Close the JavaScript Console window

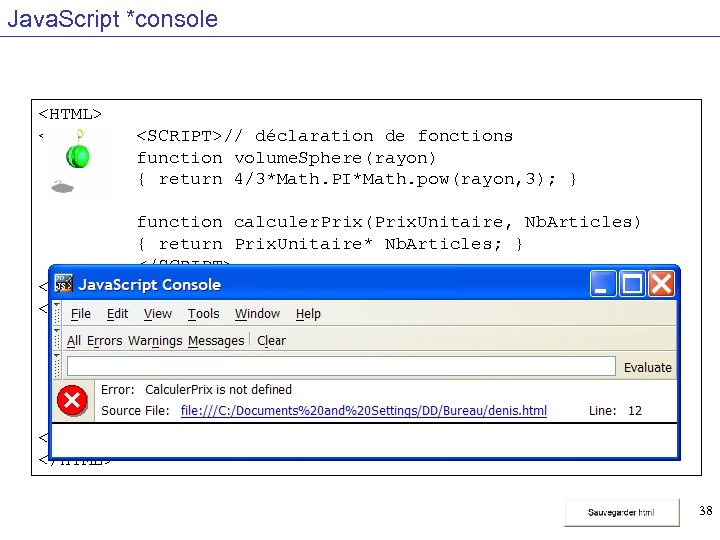661,283
